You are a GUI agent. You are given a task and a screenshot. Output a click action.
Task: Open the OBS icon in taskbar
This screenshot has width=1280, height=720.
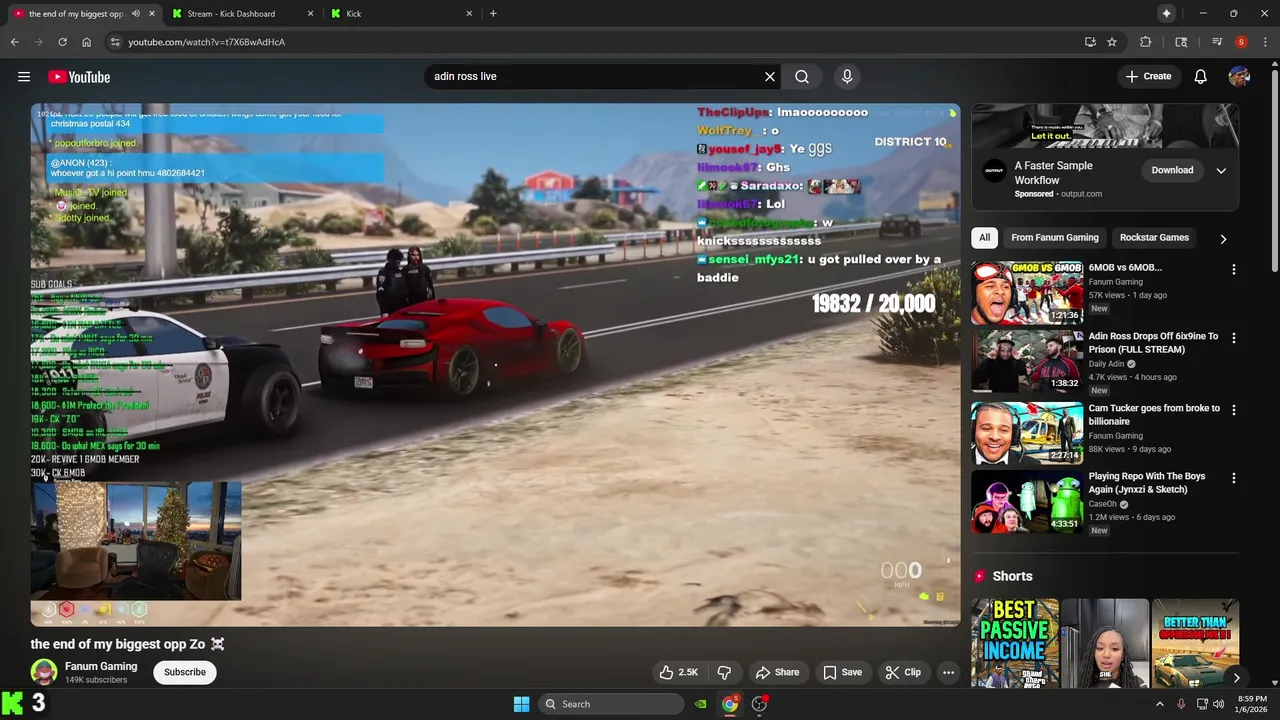coord(760,704)
